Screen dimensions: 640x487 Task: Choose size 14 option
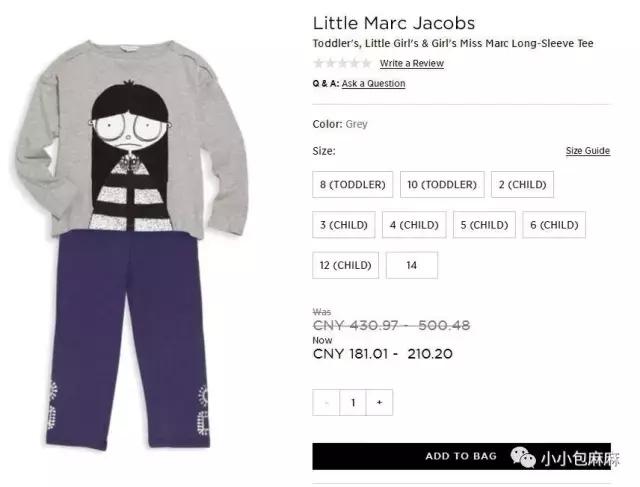click(412, 265)
